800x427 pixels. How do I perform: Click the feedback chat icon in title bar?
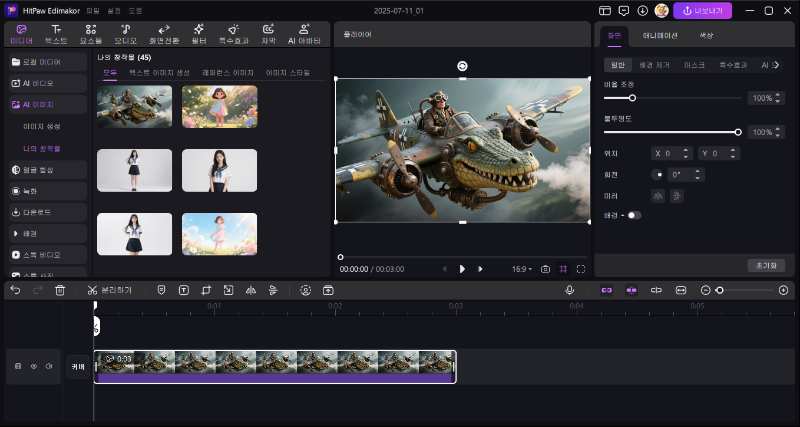click(x=623, y=11)
